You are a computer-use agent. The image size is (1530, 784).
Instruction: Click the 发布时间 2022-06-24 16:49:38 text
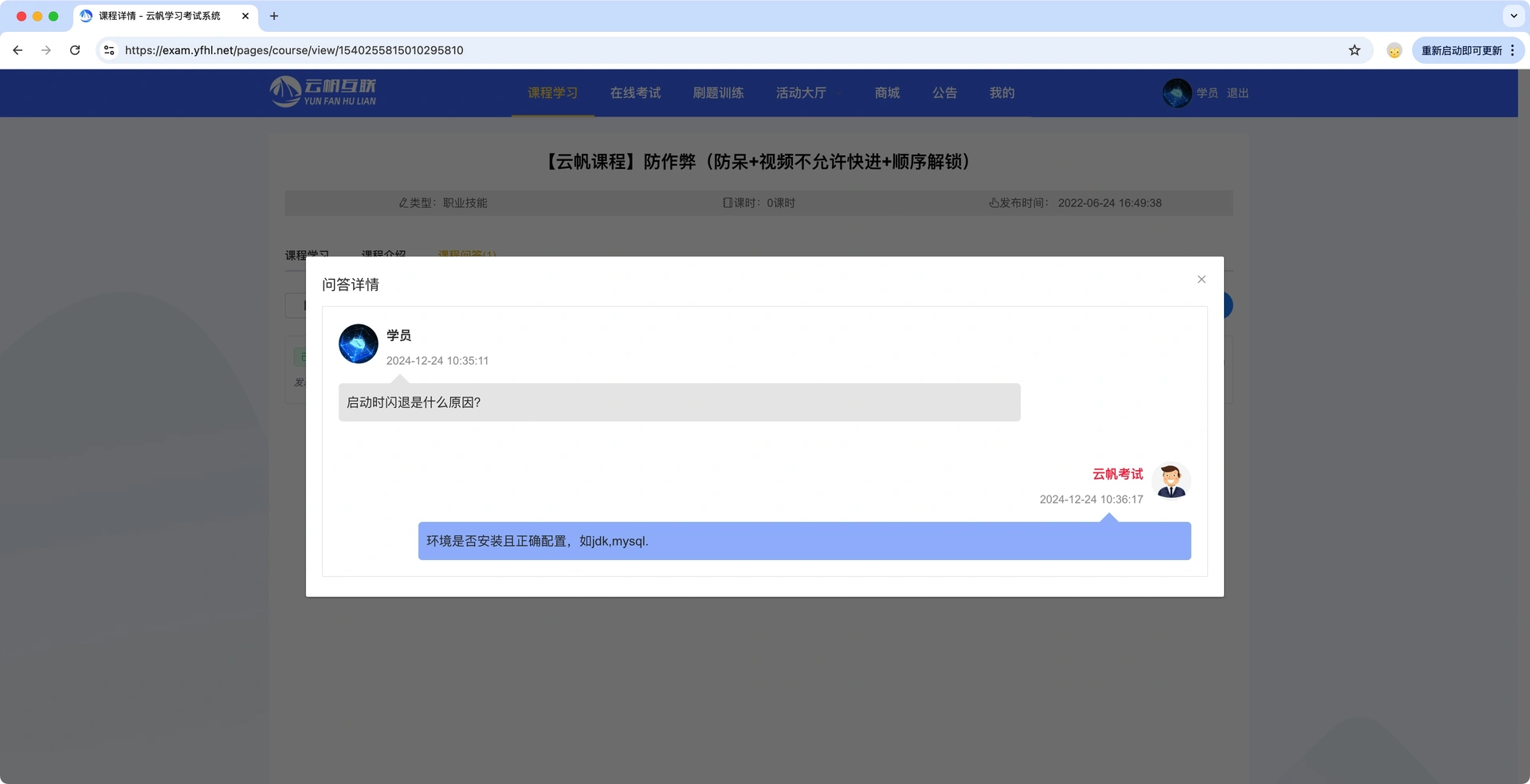tap(1075, 203)
